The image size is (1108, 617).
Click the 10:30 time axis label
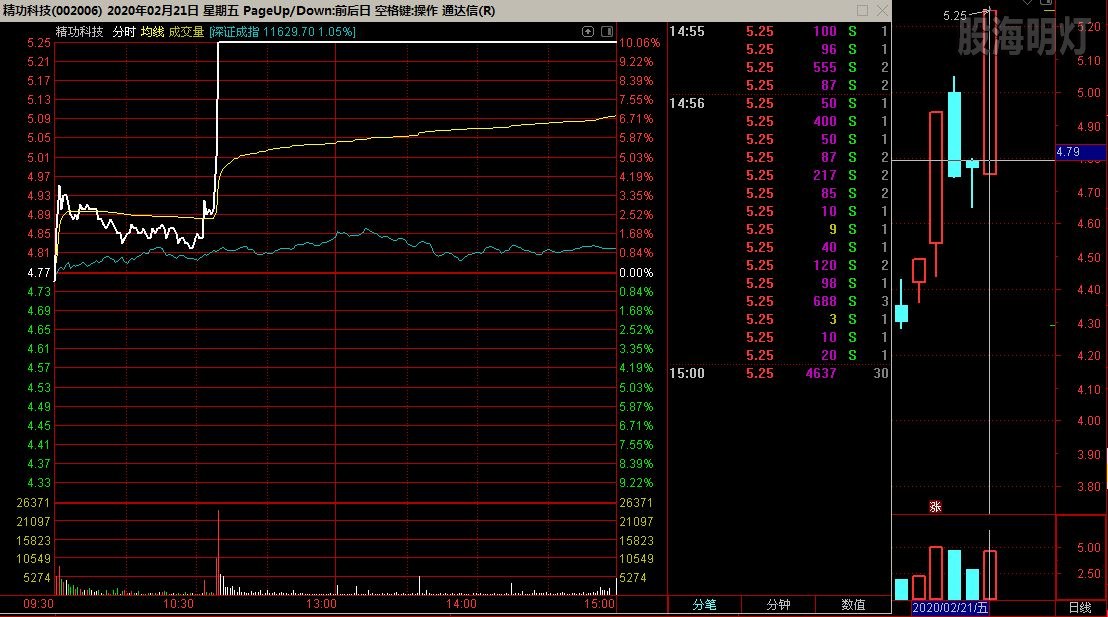178,604
